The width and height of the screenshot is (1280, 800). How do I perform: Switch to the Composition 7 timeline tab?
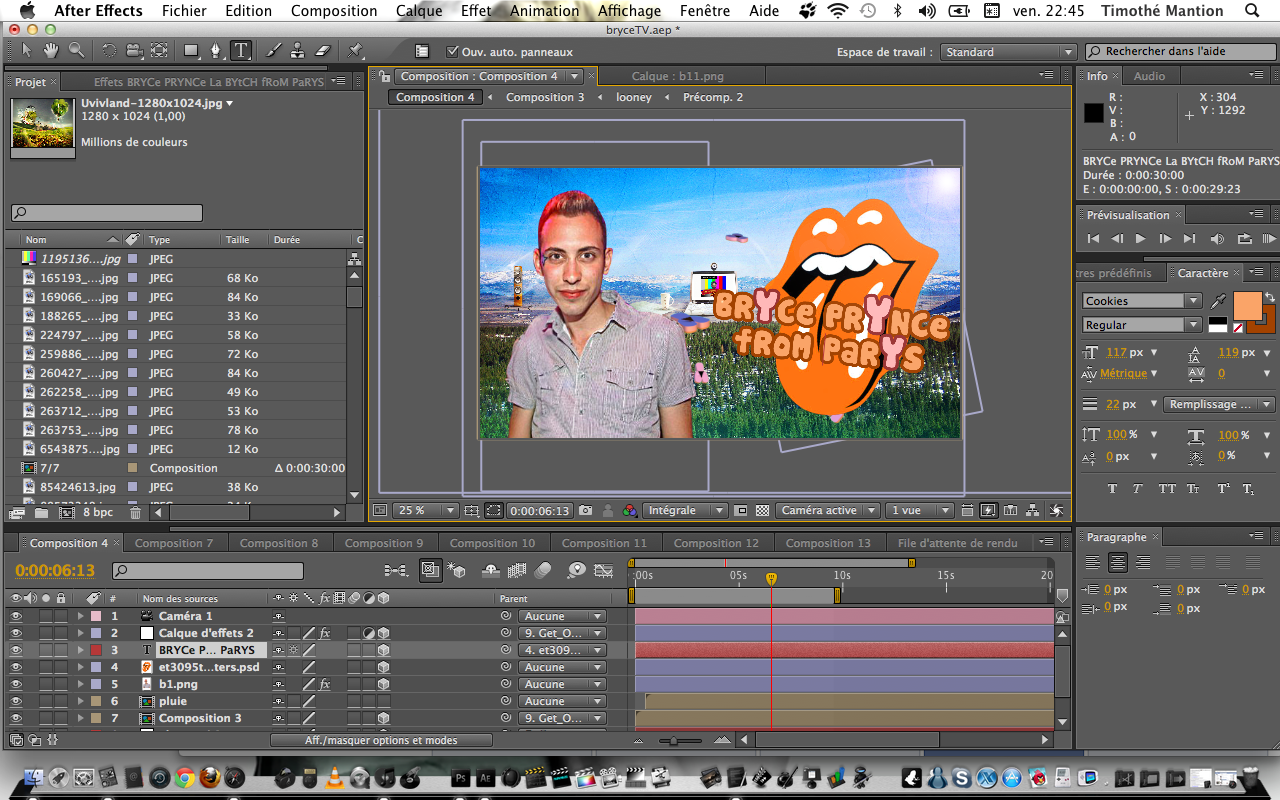coord(174,543)
